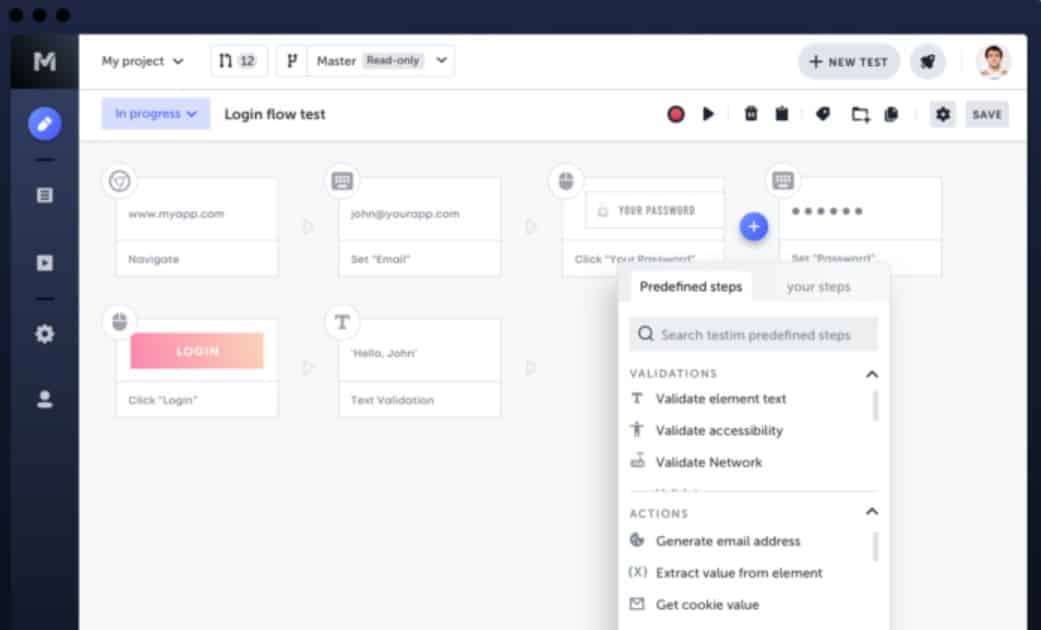1041x630 pixels.
Task: Open the user icon in sidebar
Action: pyautogui.click(x=44, y=399)
